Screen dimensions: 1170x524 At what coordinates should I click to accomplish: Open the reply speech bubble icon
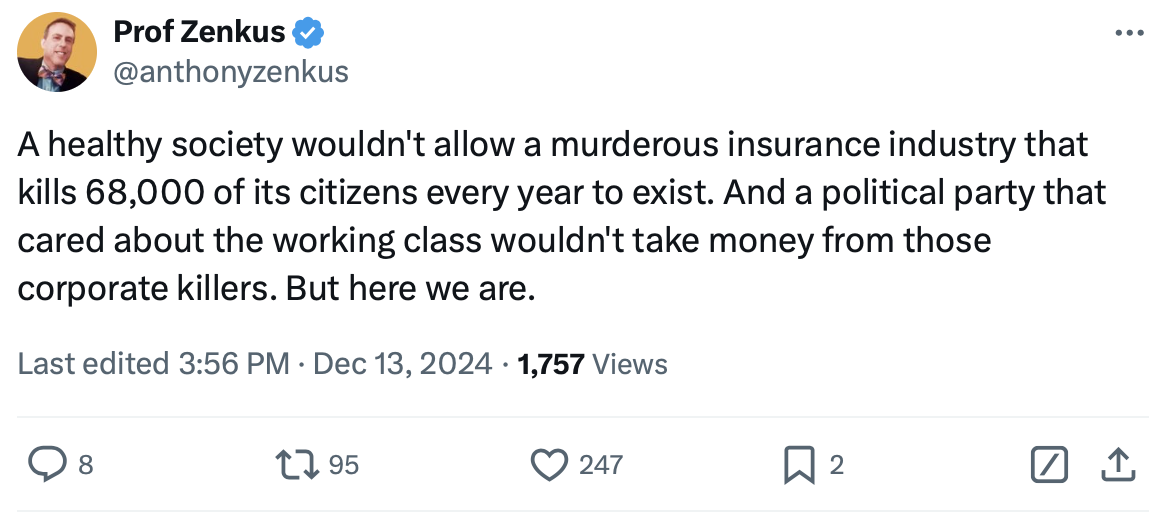(46, 464)
